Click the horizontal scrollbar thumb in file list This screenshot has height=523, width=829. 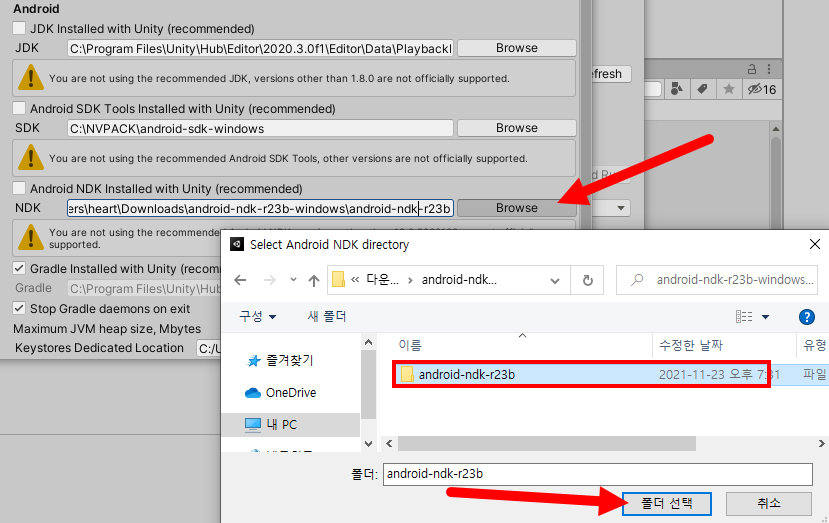(547, 443)
